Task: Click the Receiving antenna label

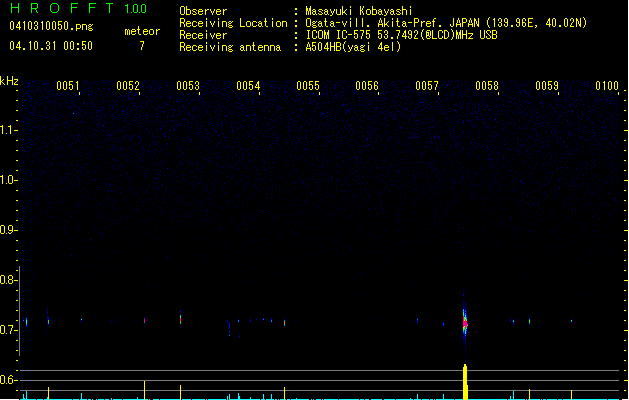Action: (230, 47)
